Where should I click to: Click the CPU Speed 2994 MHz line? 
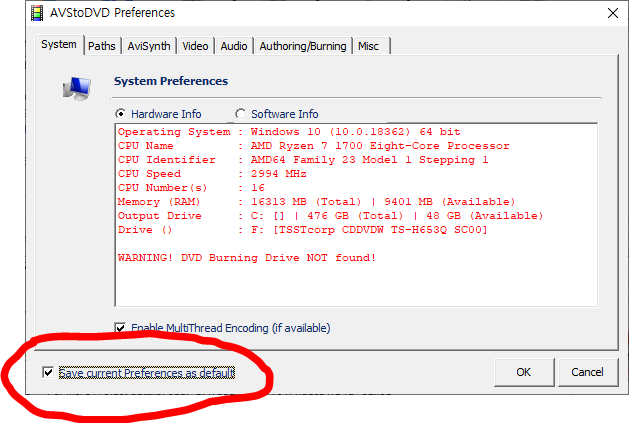(212, 174)
